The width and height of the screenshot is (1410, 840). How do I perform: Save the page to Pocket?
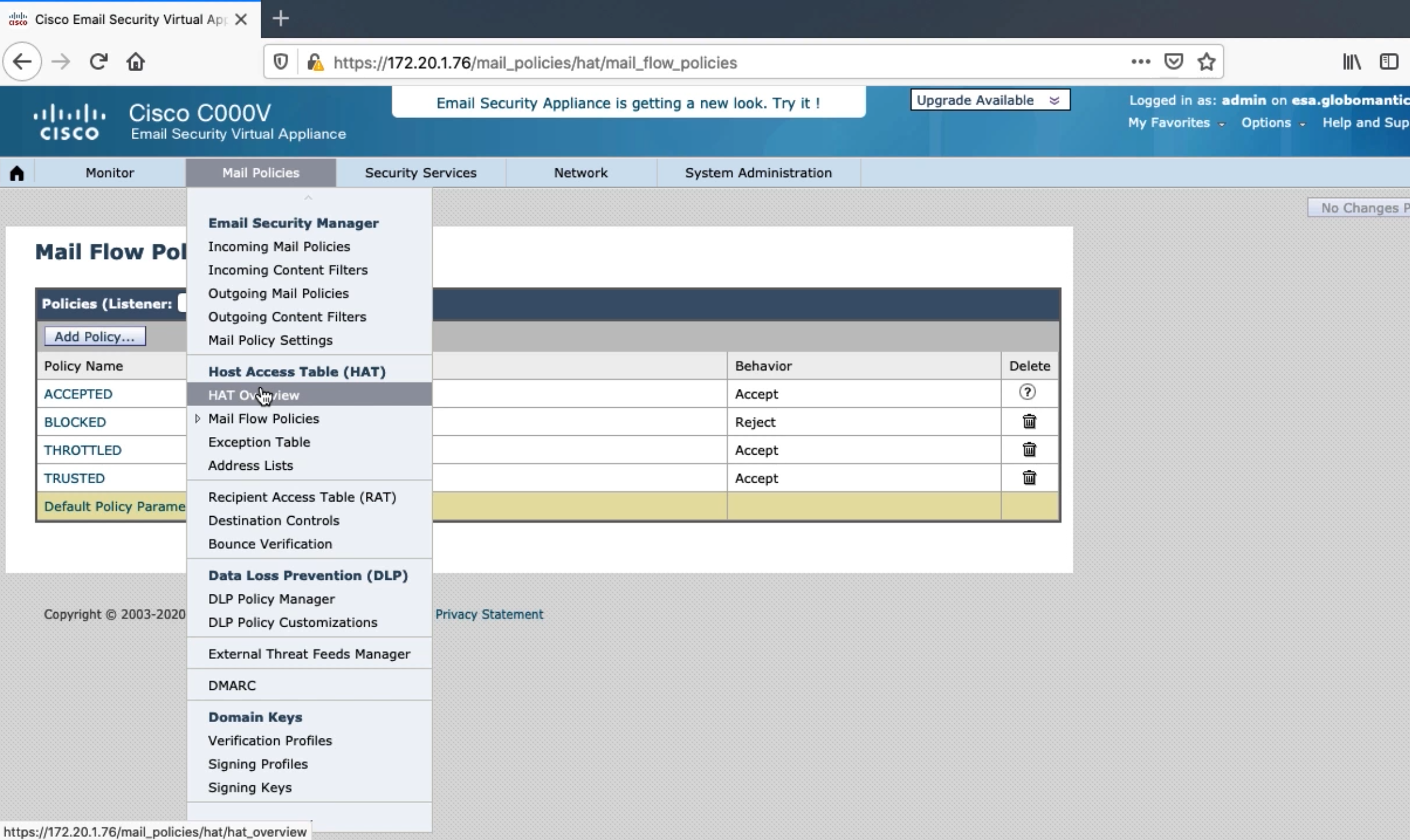pos(1174,61)
